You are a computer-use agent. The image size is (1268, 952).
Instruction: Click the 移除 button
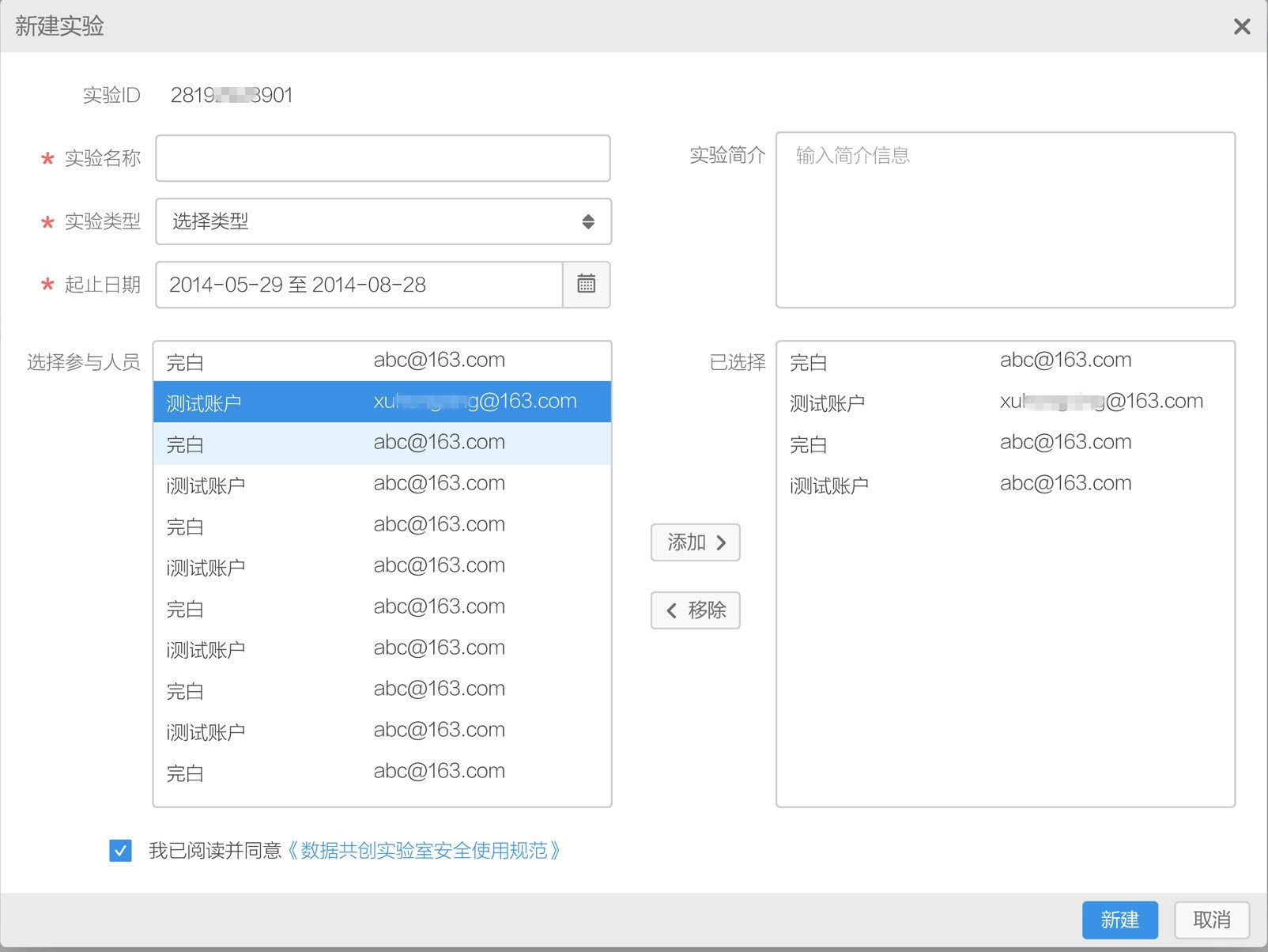coord(696,610)
